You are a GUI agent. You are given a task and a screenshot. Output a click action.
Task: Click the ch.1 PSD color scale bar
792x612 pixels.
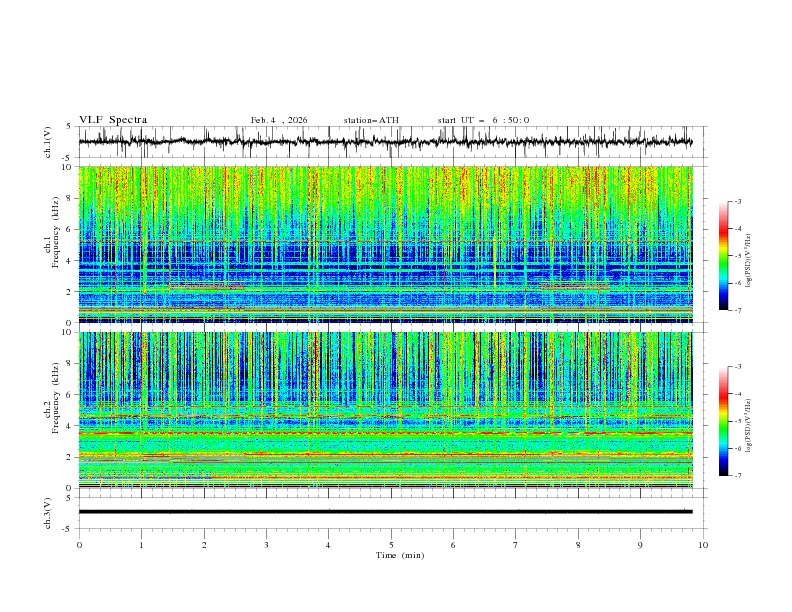(x=723, y=255)
